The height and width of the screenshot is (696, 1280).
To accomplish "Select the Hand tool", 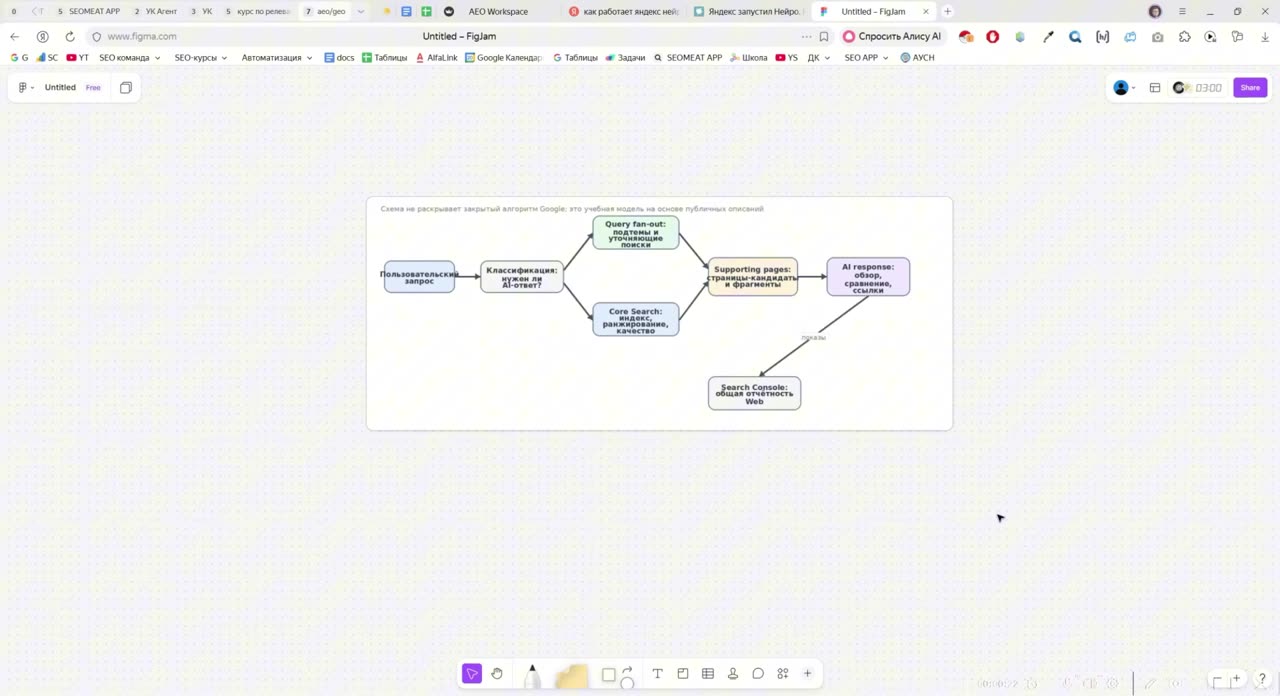I will coord(497,674).
